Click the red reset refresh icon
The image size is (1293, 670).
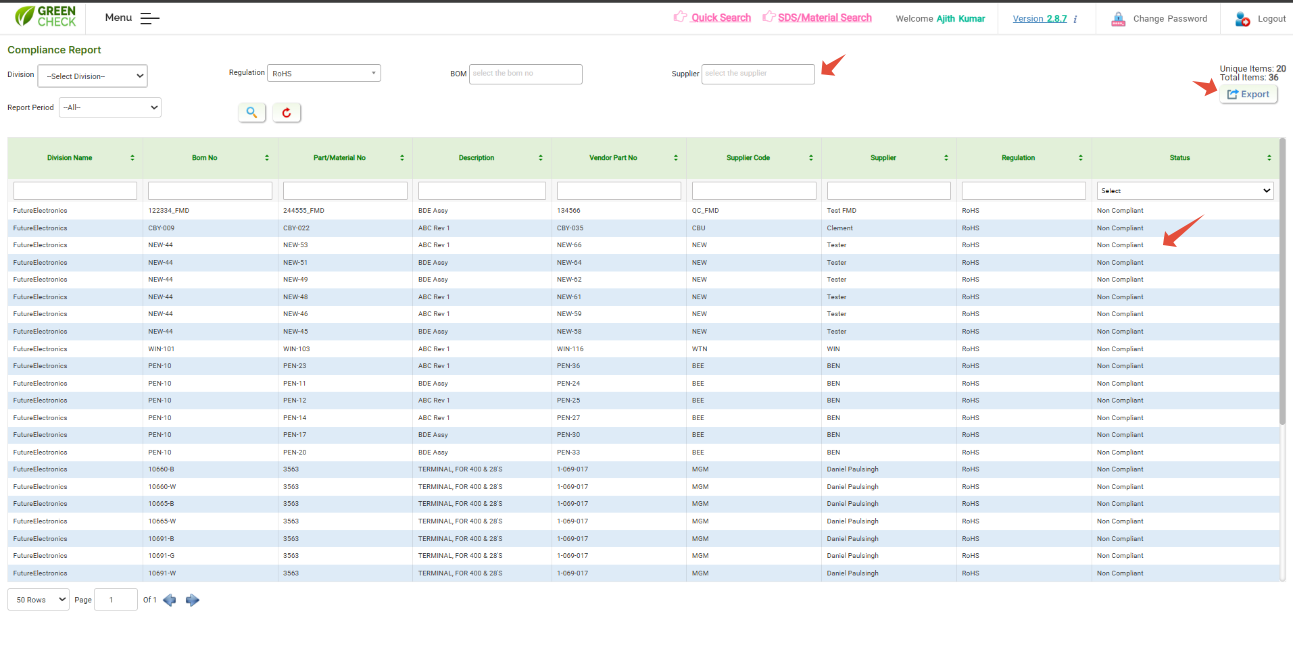pos(286,113)
